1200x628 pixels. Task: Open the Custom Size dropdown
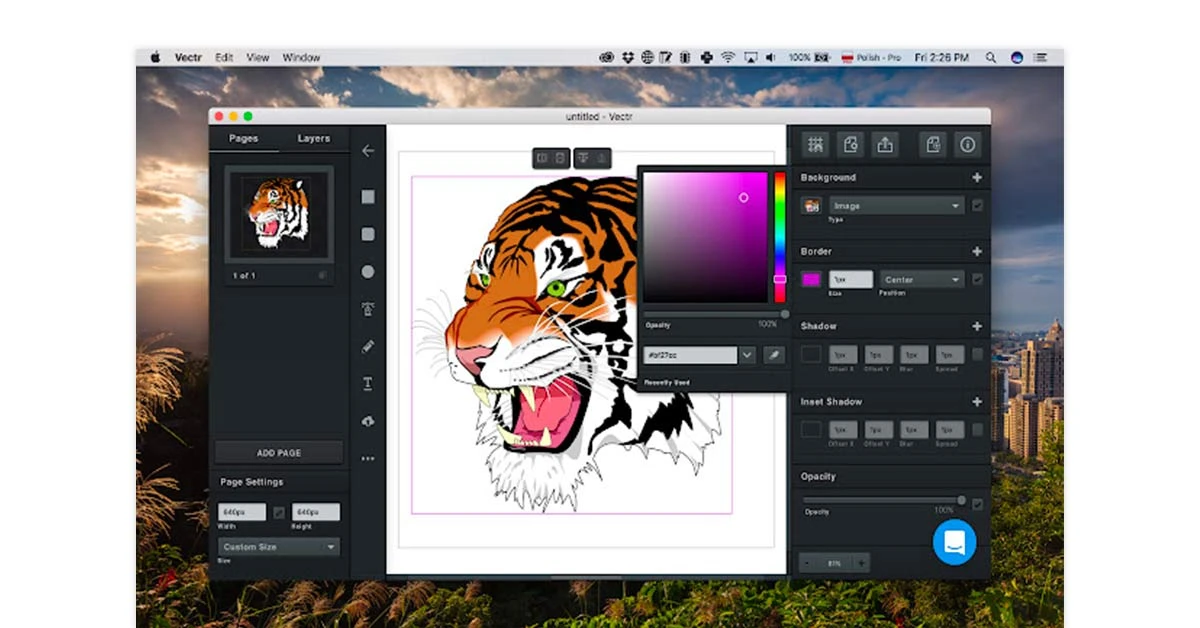click(278, 546)
